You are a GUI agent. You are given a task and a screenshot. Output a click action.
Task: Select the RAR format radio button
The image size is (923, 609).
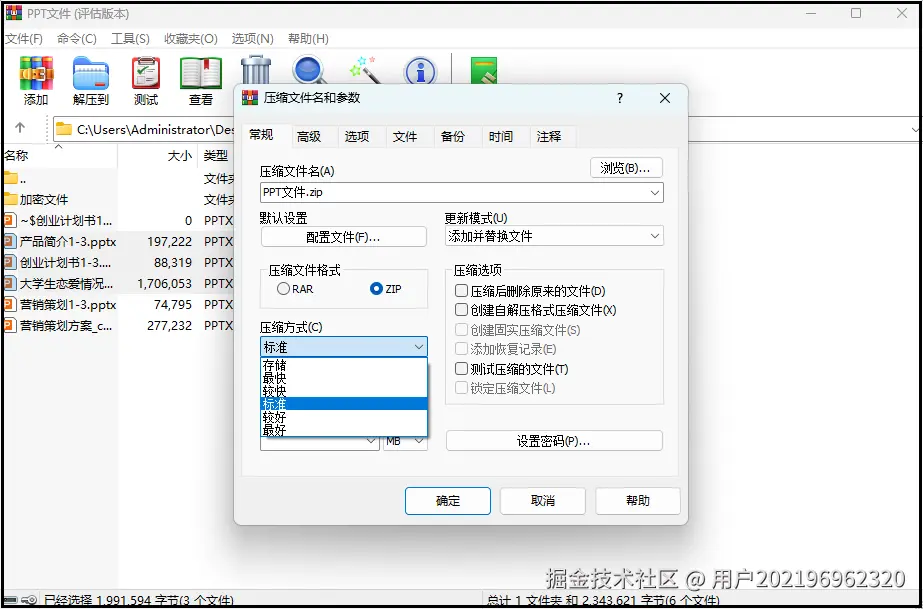284,289
